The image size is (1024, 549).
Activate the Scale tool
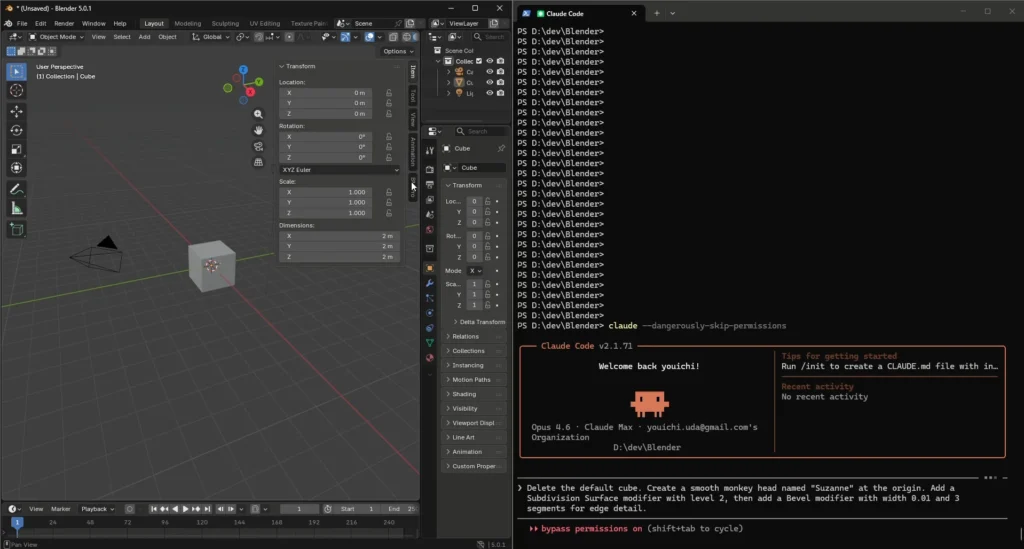(16, 149)
